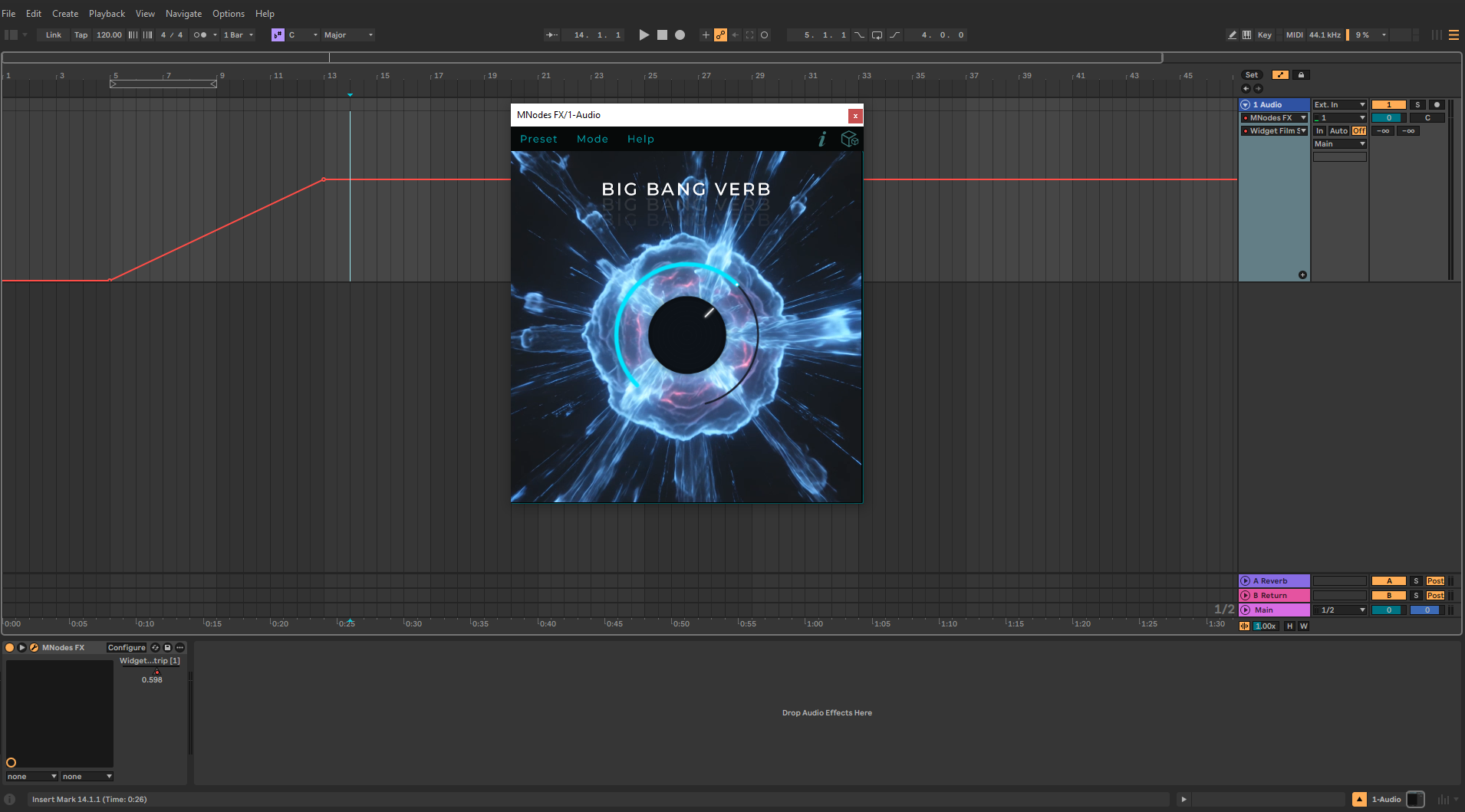Viewport: 1465px width, 812px height.
Task: Toggle Automation Arm button
Action: pyautogui.click(x=720, y=35)
